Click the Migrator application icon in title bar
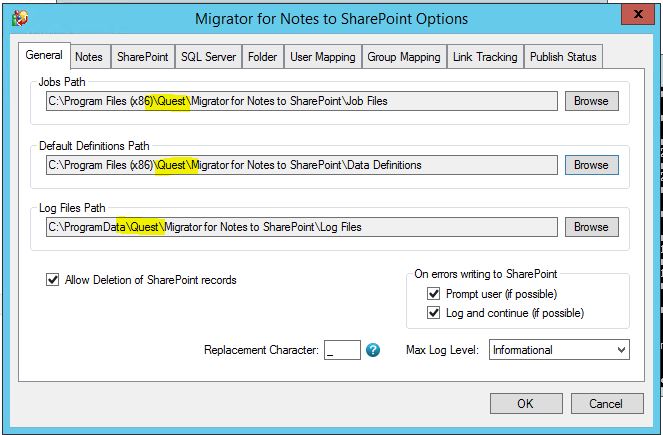Viewport: 663px width, 435px height. (20, 18)
